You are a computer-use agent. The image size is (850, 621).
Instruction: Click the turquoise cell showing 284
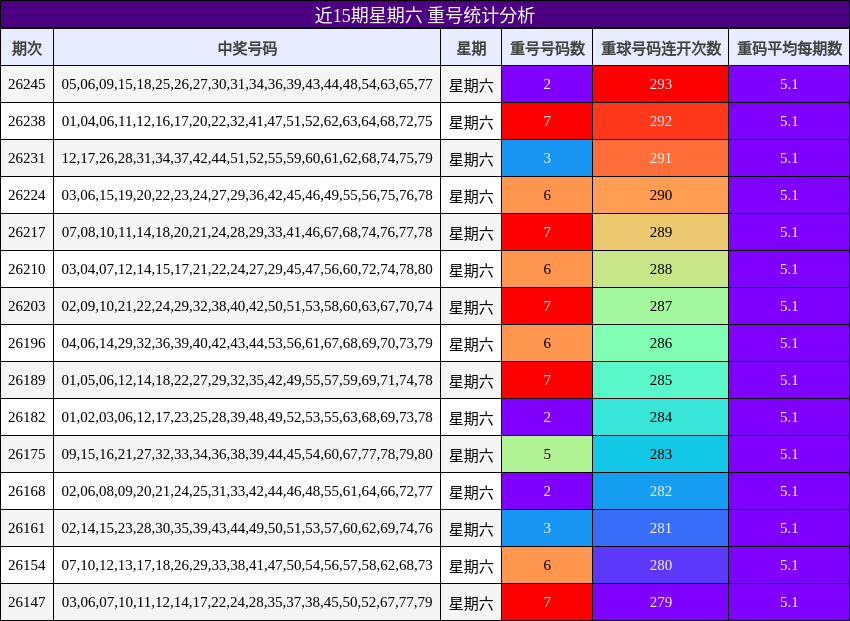(x=660, y=417)
